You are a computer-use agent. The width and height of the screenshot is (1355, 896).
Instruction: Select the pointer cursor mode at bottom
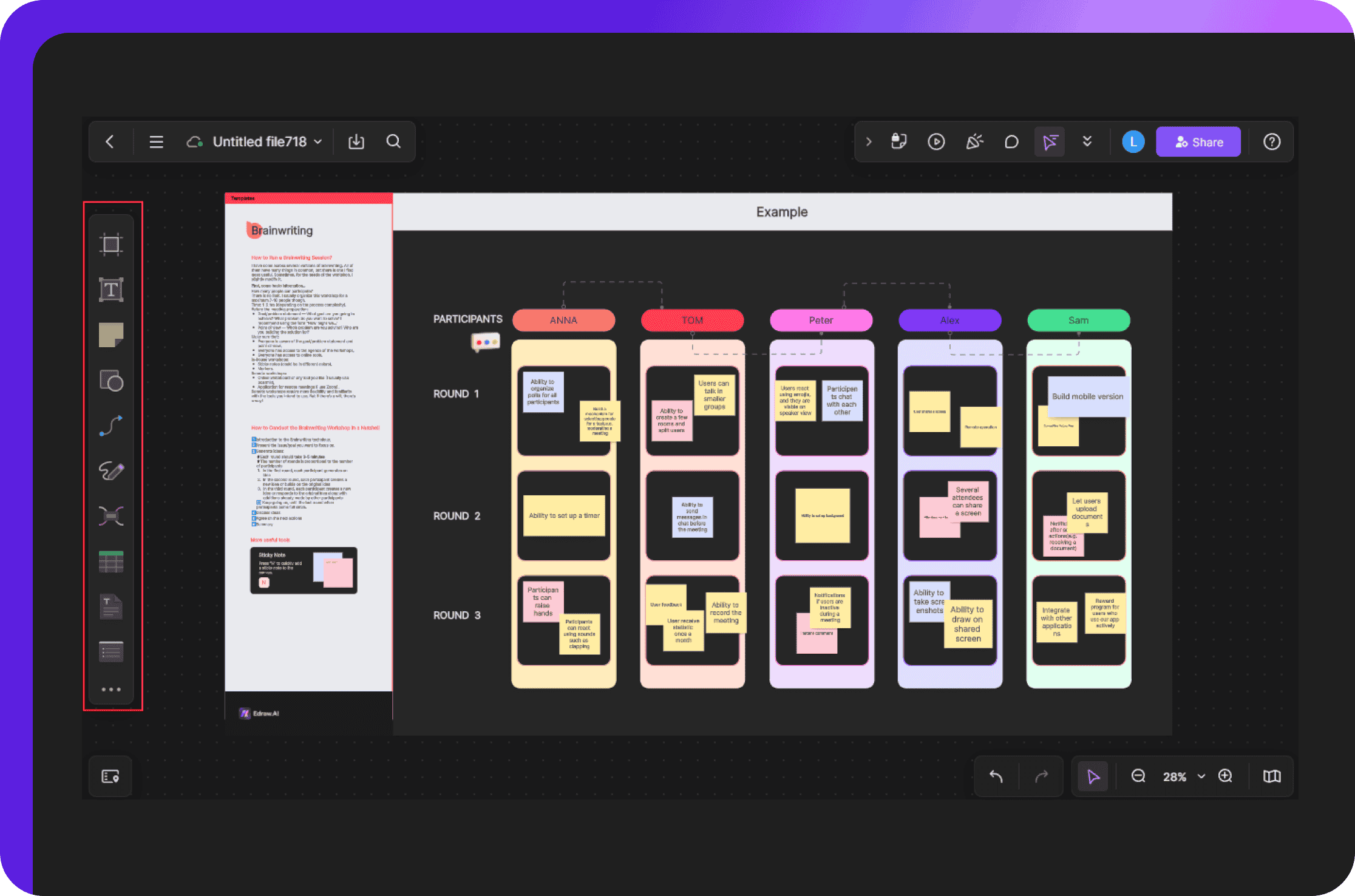coord(1093,776)
